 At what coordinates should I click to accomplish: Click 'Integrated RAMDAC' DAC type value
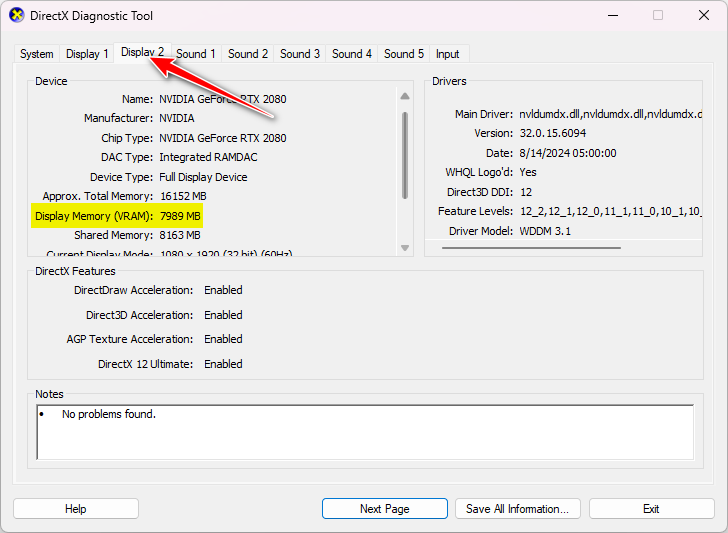click(208, 157)
